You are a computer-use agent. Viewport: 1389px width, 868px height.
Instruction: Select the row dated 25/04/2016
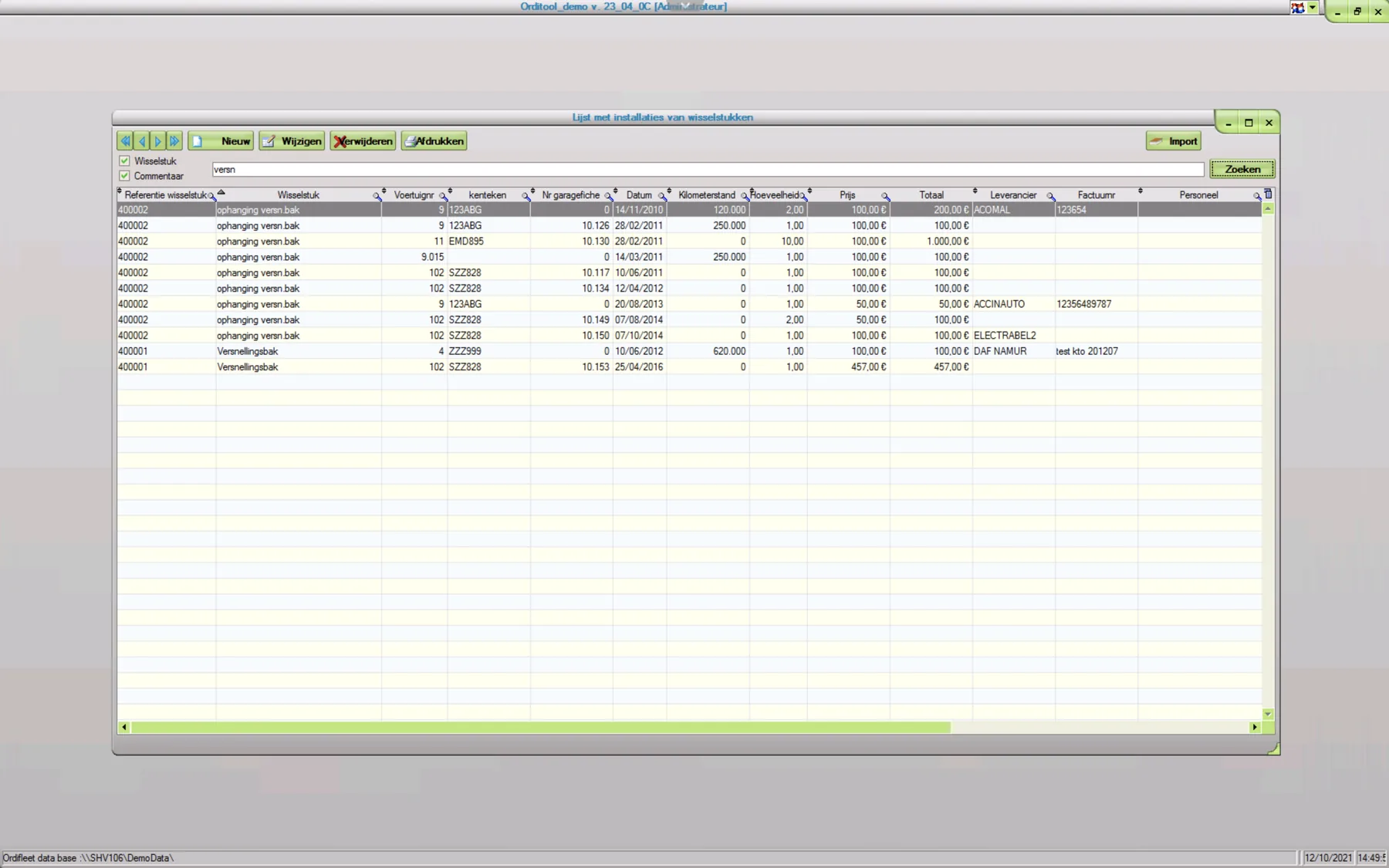point(689,367)
